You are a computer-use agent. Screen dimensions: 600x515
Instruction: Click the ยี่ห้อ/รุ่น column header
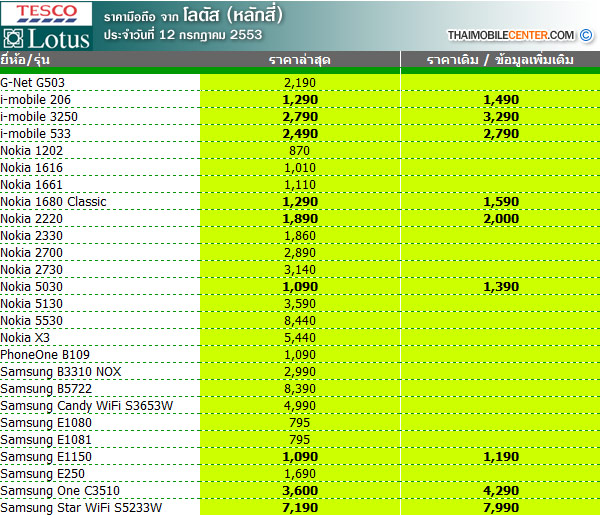[x=25, y=60]
